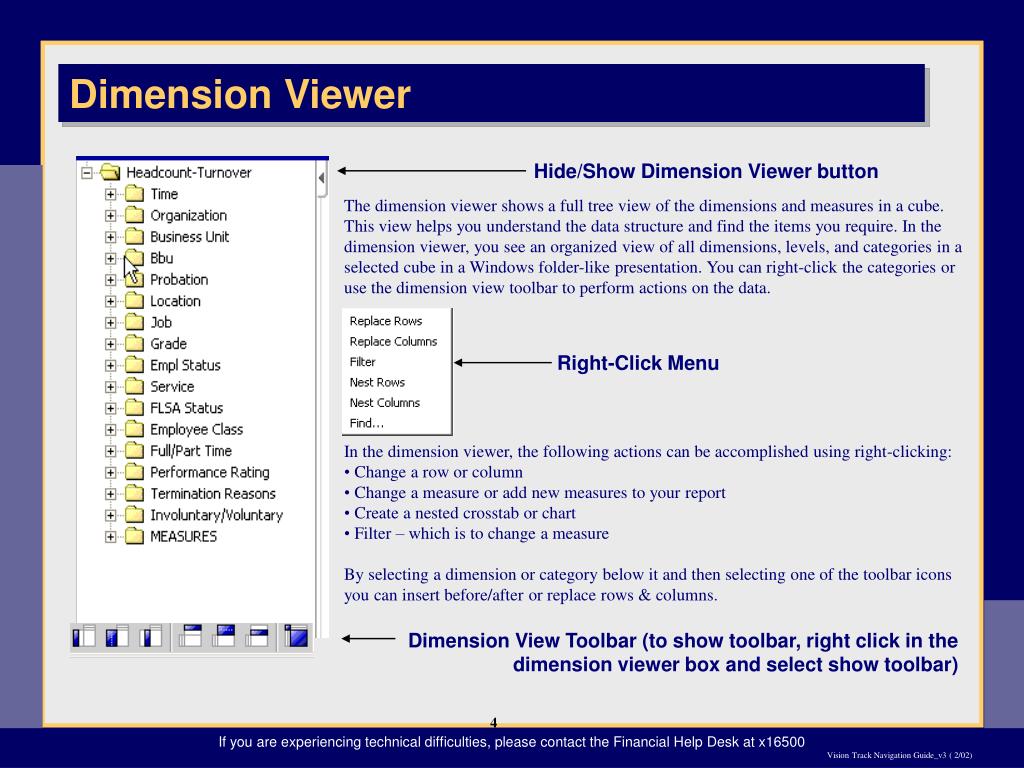Click the Replace Rows toolbar icon

click(117, 636)
